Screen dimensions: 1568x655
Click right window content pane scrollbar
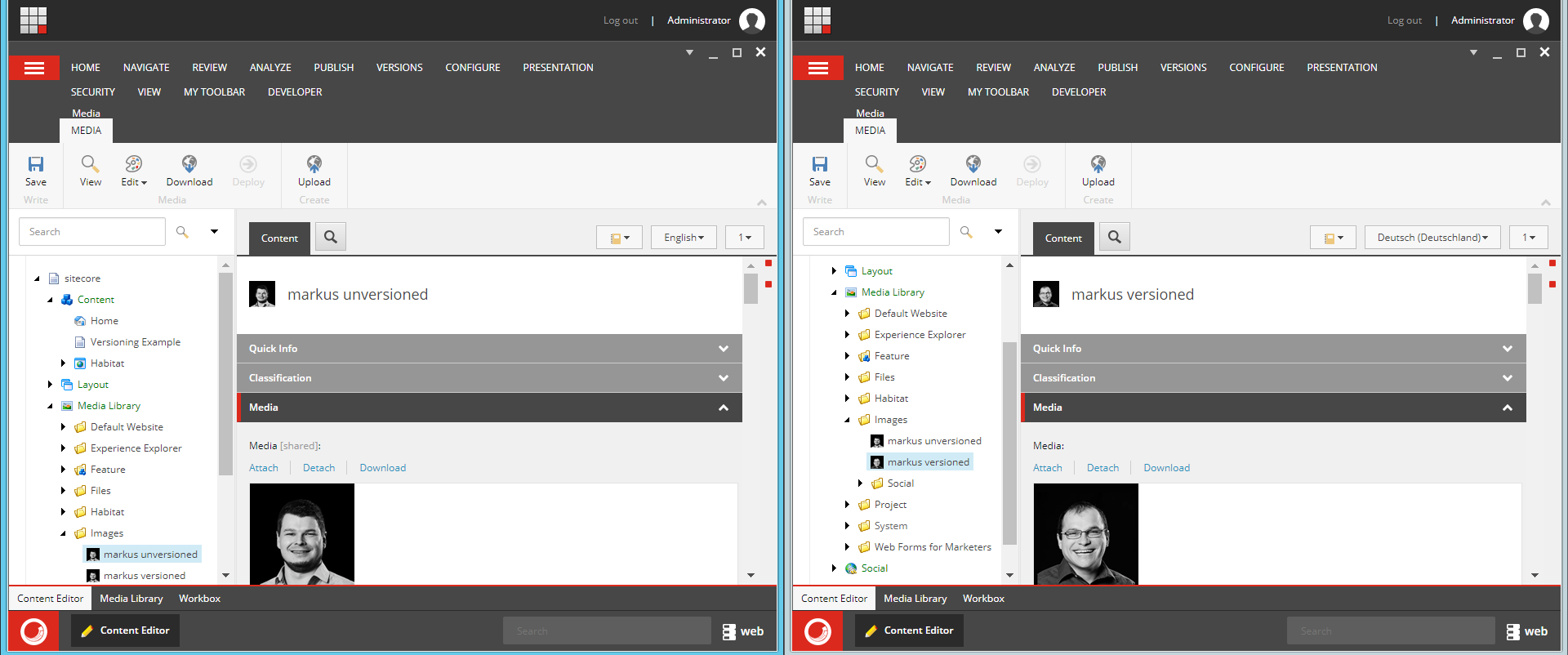tap(1535, 288)
